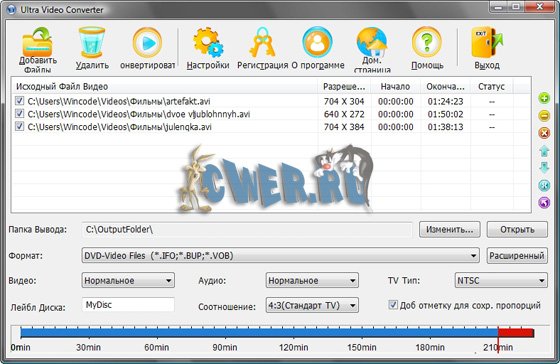This screenshot has width=560, height=364.
Task: Click the 704 X 304 resolution cell
Action: click(344, 101)
